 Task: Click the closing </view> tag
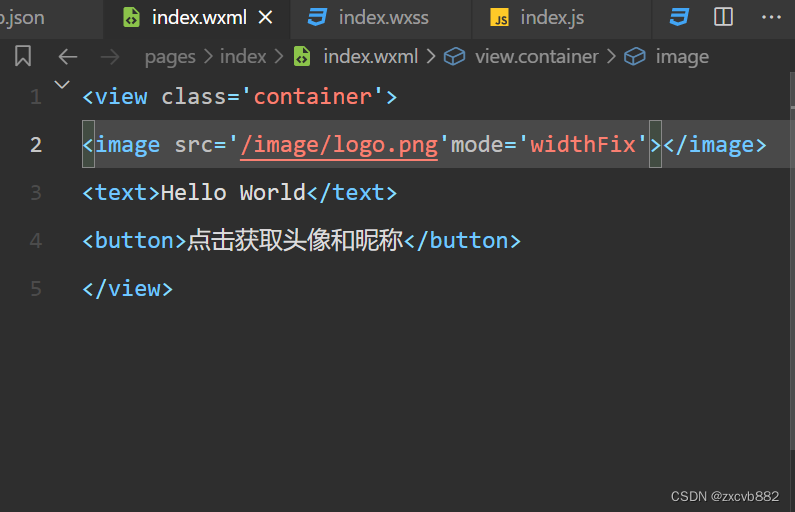click(128, 289)
